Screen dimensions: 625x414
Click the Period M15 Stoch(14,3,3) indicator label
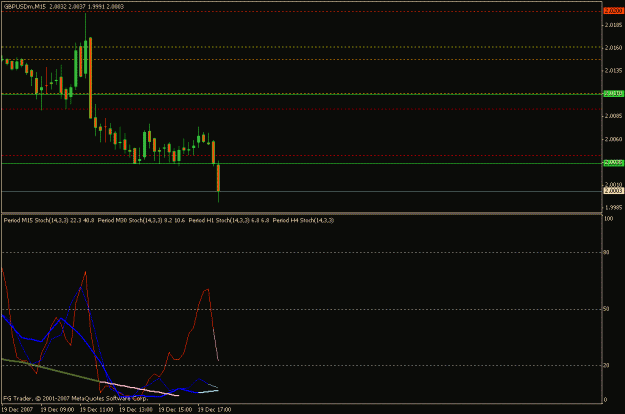(36, 220)
